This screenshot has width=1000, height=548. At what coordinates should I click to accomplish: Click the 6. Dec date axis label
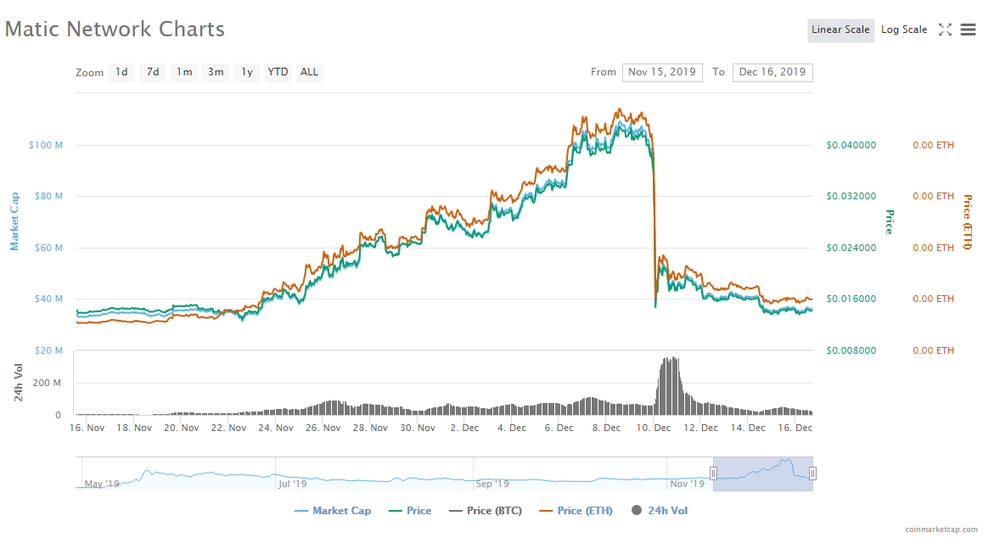tap(559, 427)
